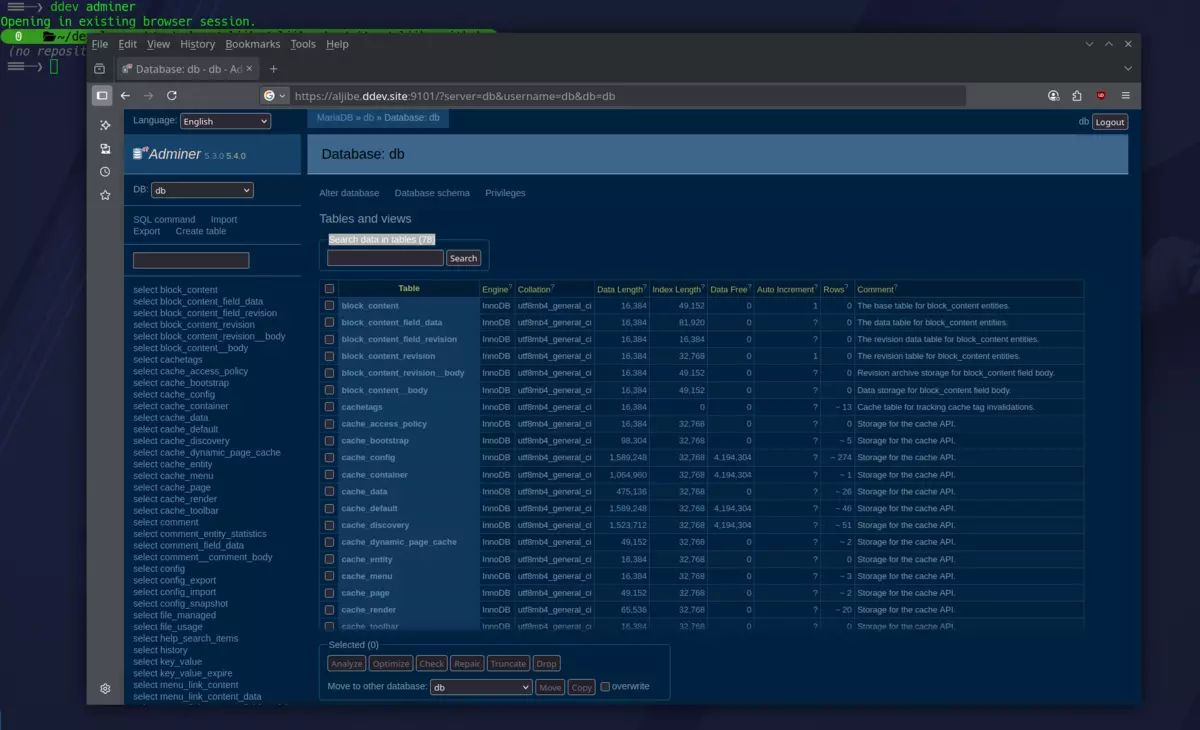Viewport: 1200px width, 730px height.
Task: Check the cache_config table checkbox
Action: (329, 457)
